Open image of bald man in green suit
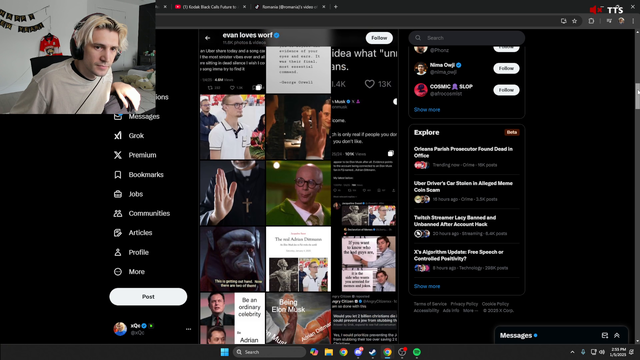The height and width of the screenshot is (360, 640). point(298,193)
